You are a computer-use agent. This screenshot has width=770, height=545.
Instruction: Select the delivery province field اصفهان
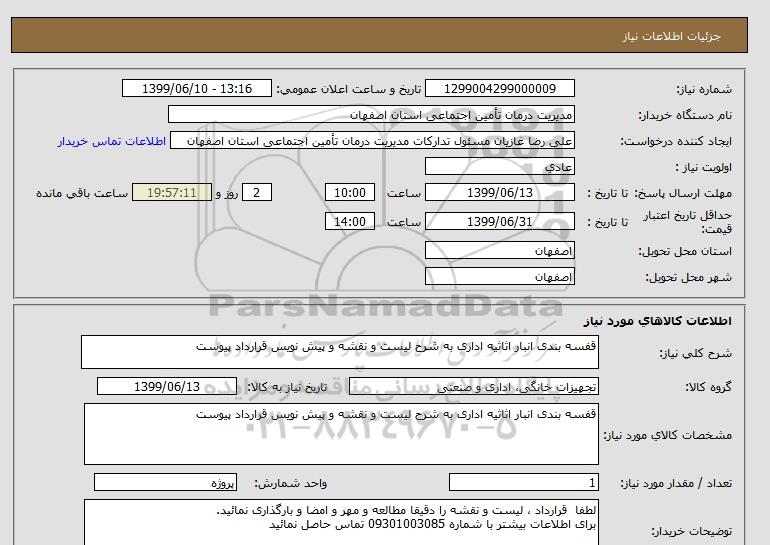(x=499, y=250)
